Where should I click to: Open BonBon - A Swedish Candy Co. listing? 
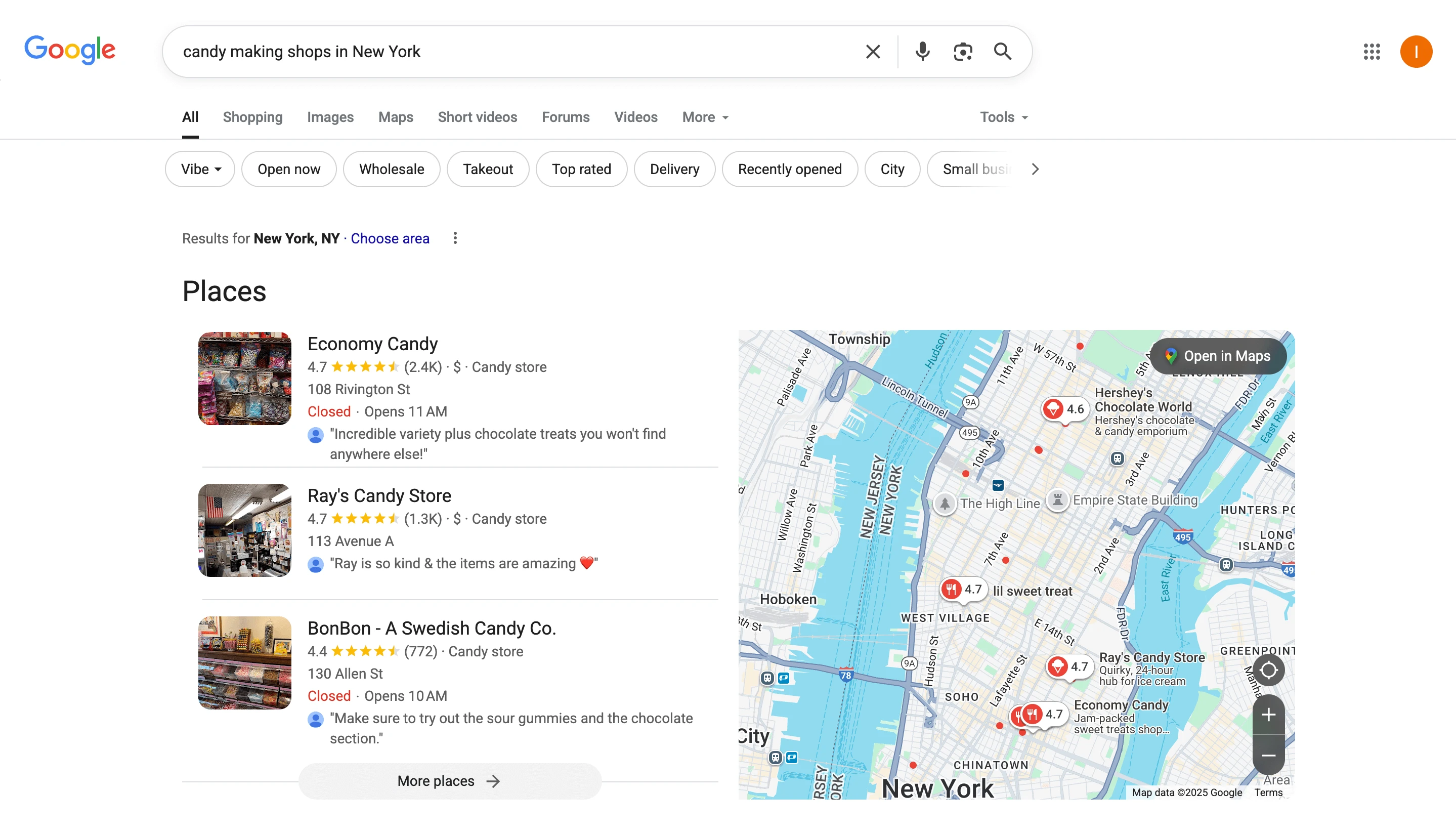tap(432, 628)
